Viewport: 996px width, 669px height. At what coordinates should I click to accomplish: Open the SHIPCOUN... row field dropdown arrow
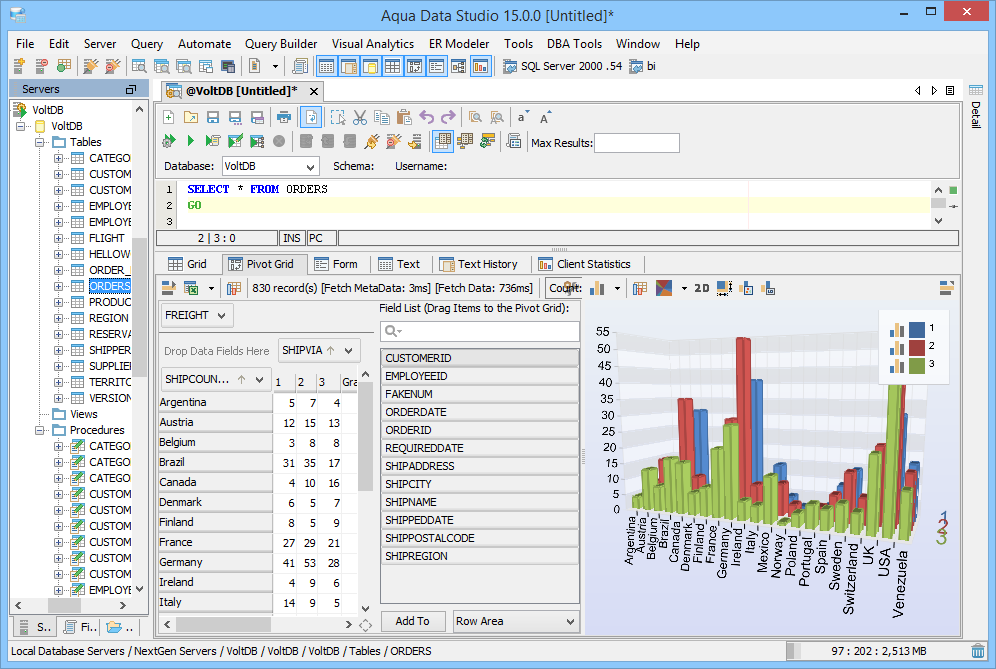click(260, 380)
